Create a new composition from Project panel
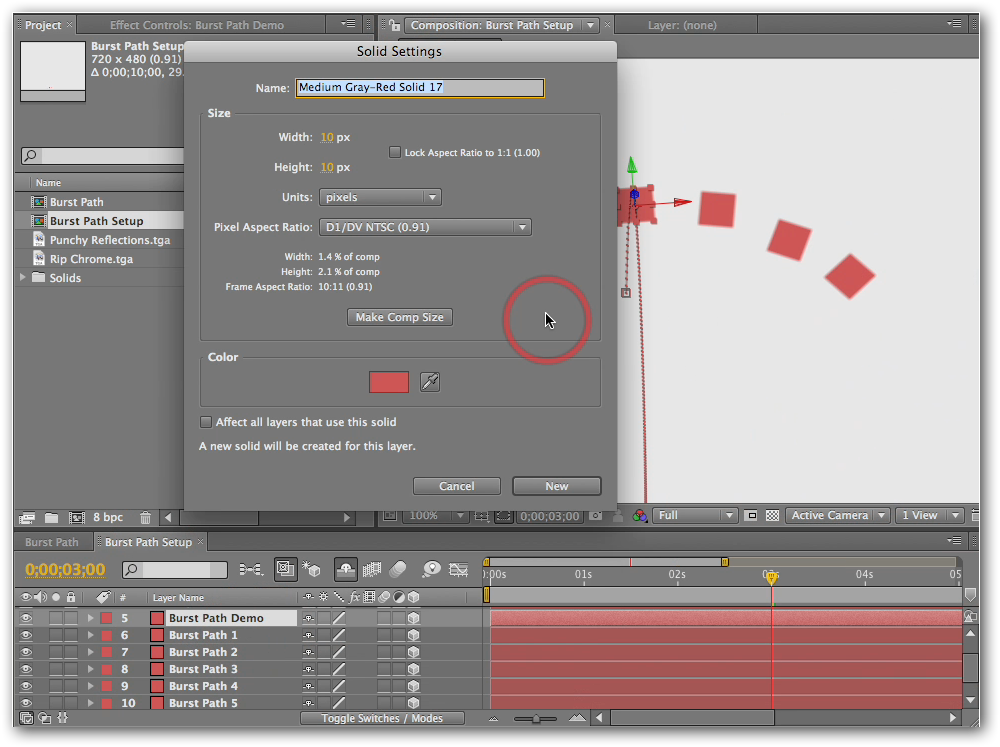Image resolution: width=1000 pixels, height=747 pixels. [x=77, y=517]
